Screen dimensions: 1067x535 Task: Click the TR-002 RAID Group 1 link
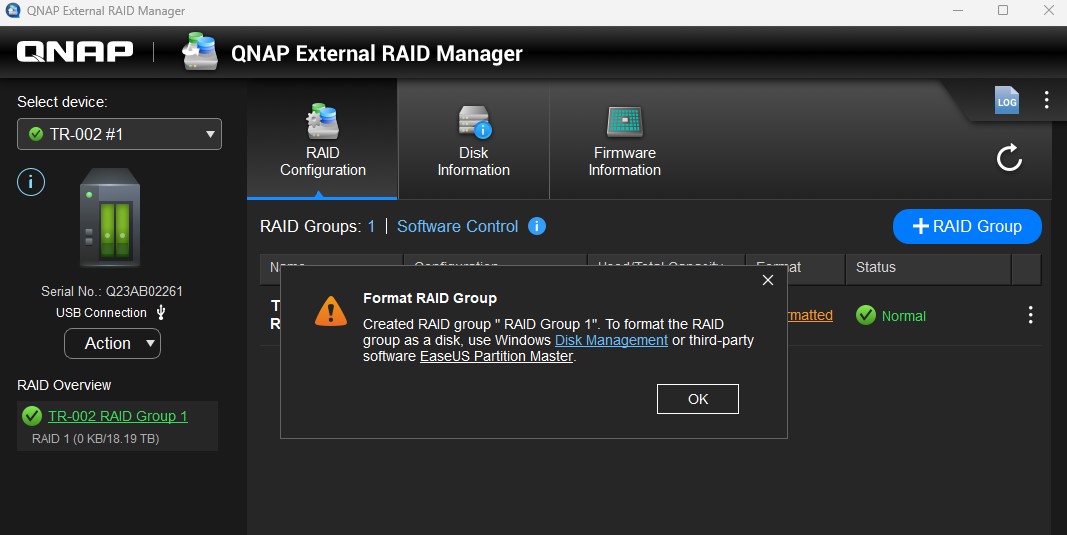click(x=117, y=416)
